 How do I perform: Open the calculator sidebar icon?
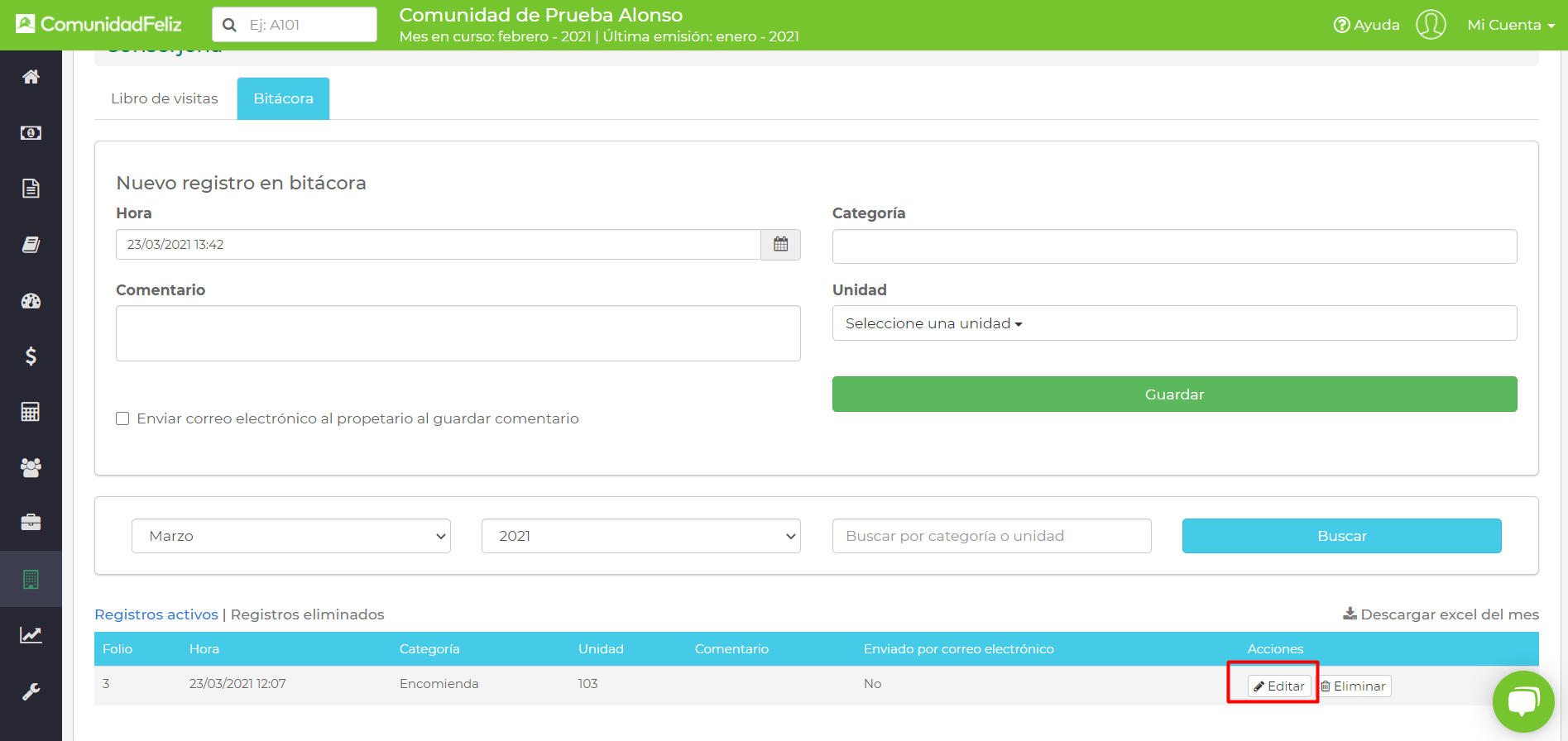pyautogui.click(x=31, y=412)
